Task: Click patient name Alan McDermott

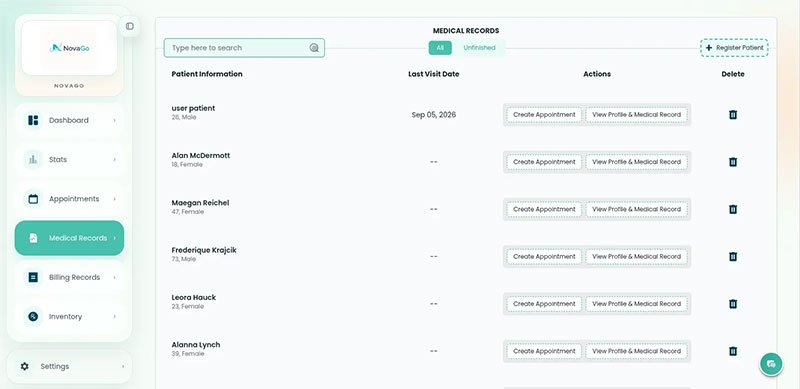Action: (x=201, y=156)
